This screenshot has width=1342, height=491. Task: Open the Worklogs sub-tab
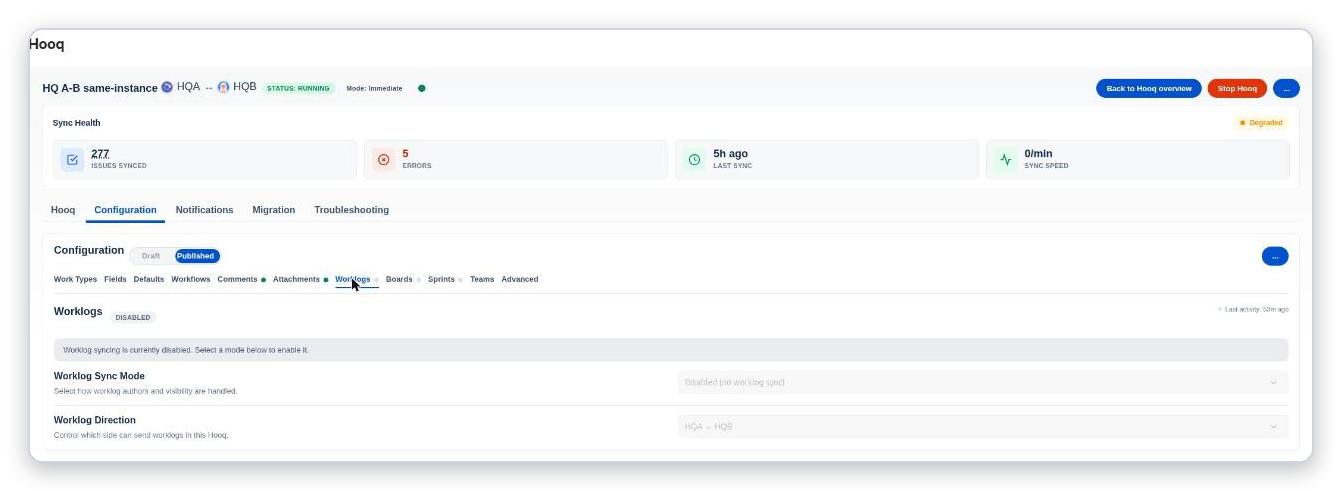353,279
